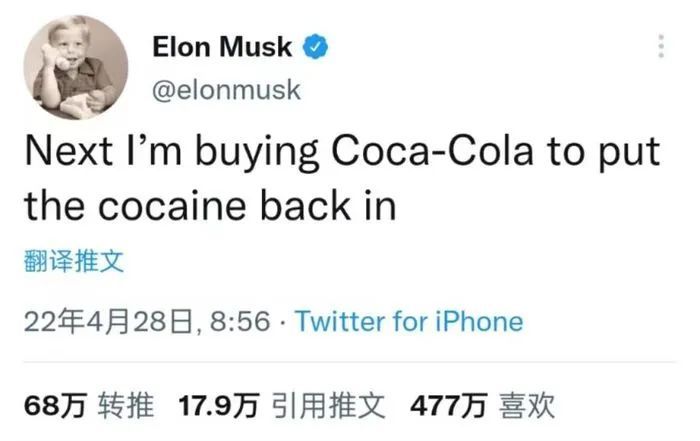Click the 8:56 time in the timestamp
Screen dimensions: 700x441
[240, 321]
